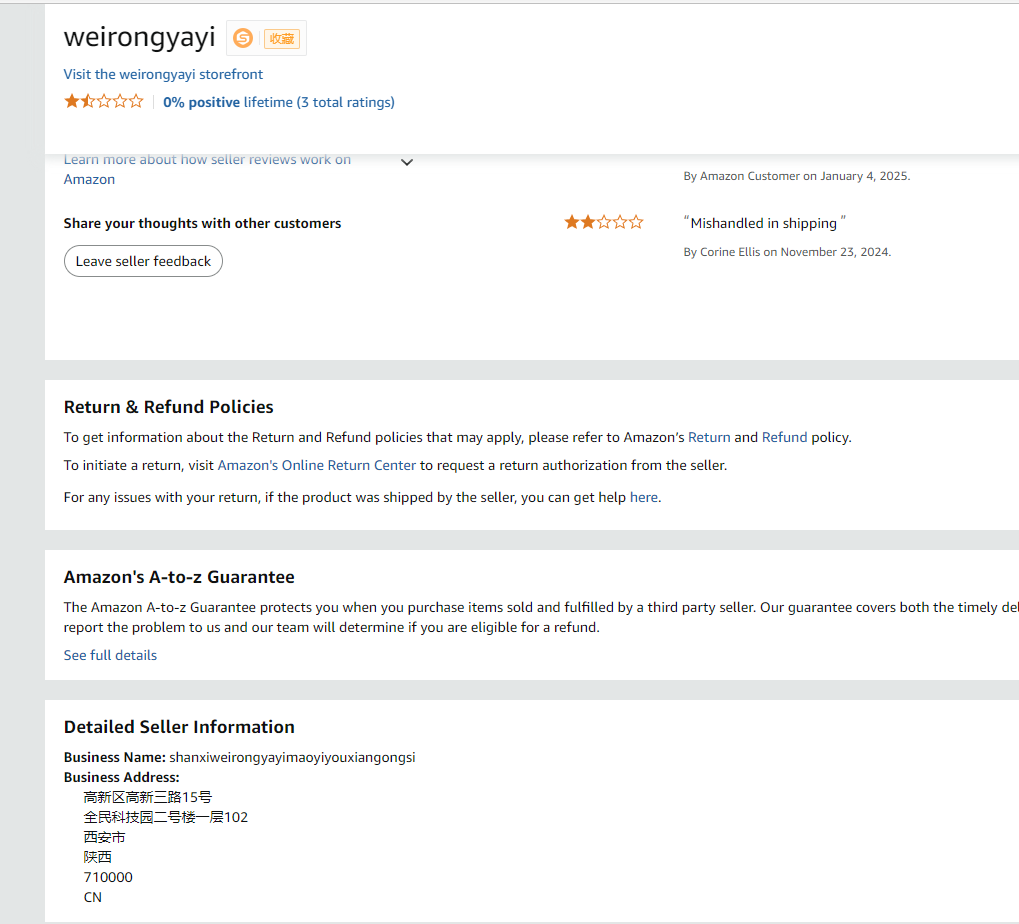Click the orange S icon beside seller name
1019x924 pixels.
click(242, 38)
